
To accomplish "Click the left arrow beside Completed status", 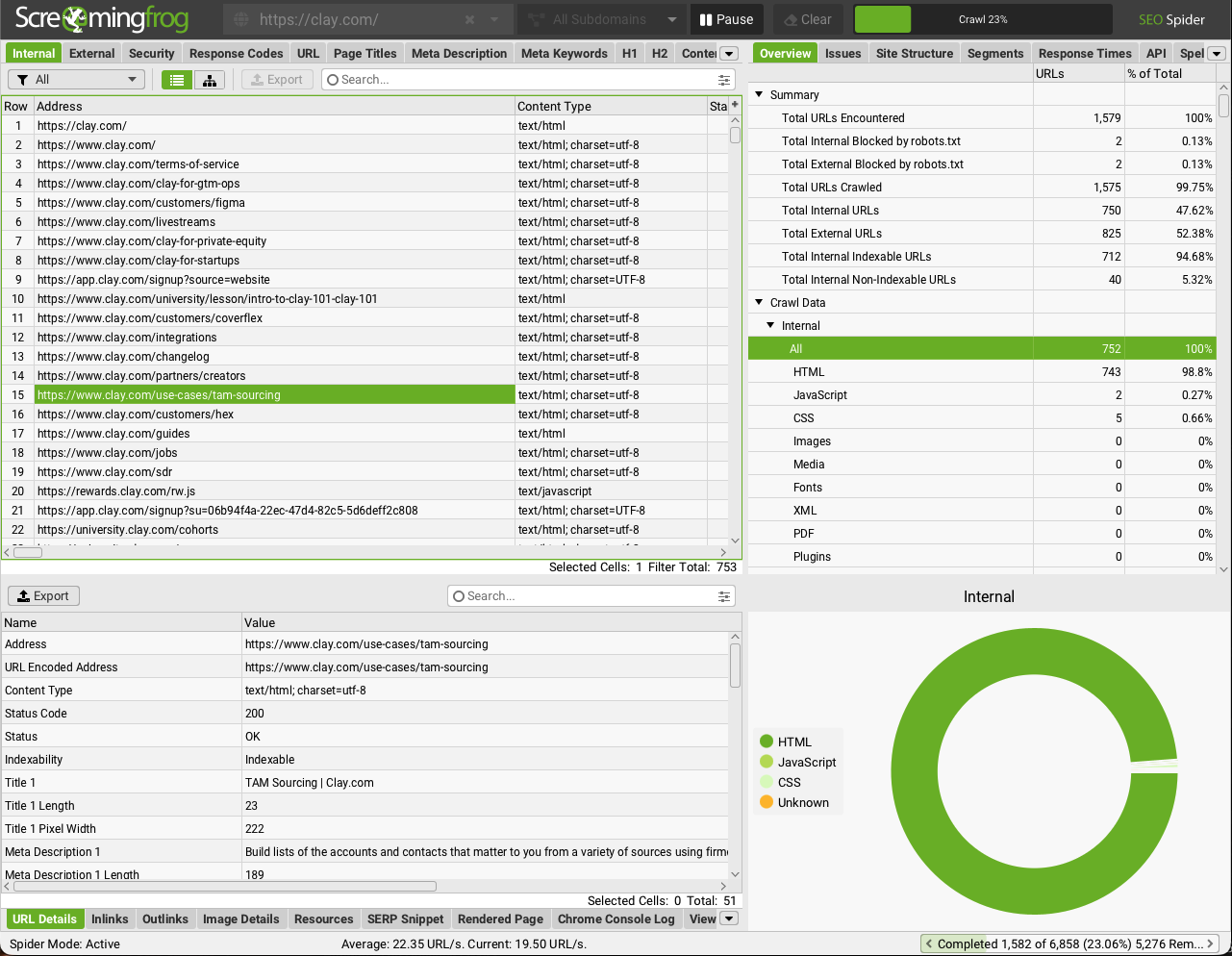I will (929, 944).
